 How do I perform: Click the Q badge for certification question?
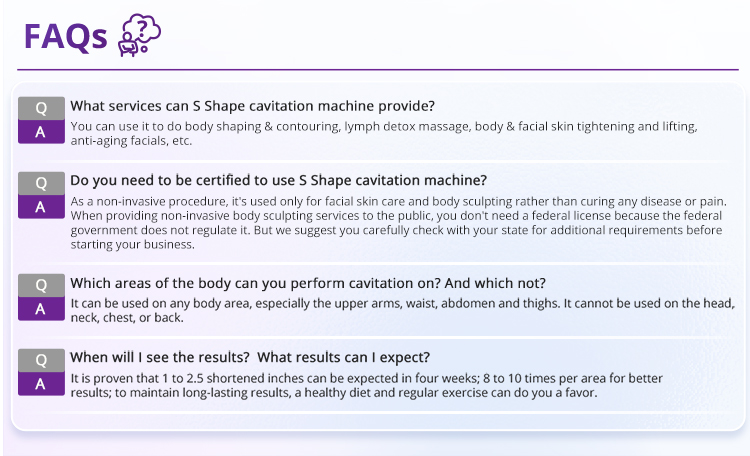(42, 183)
